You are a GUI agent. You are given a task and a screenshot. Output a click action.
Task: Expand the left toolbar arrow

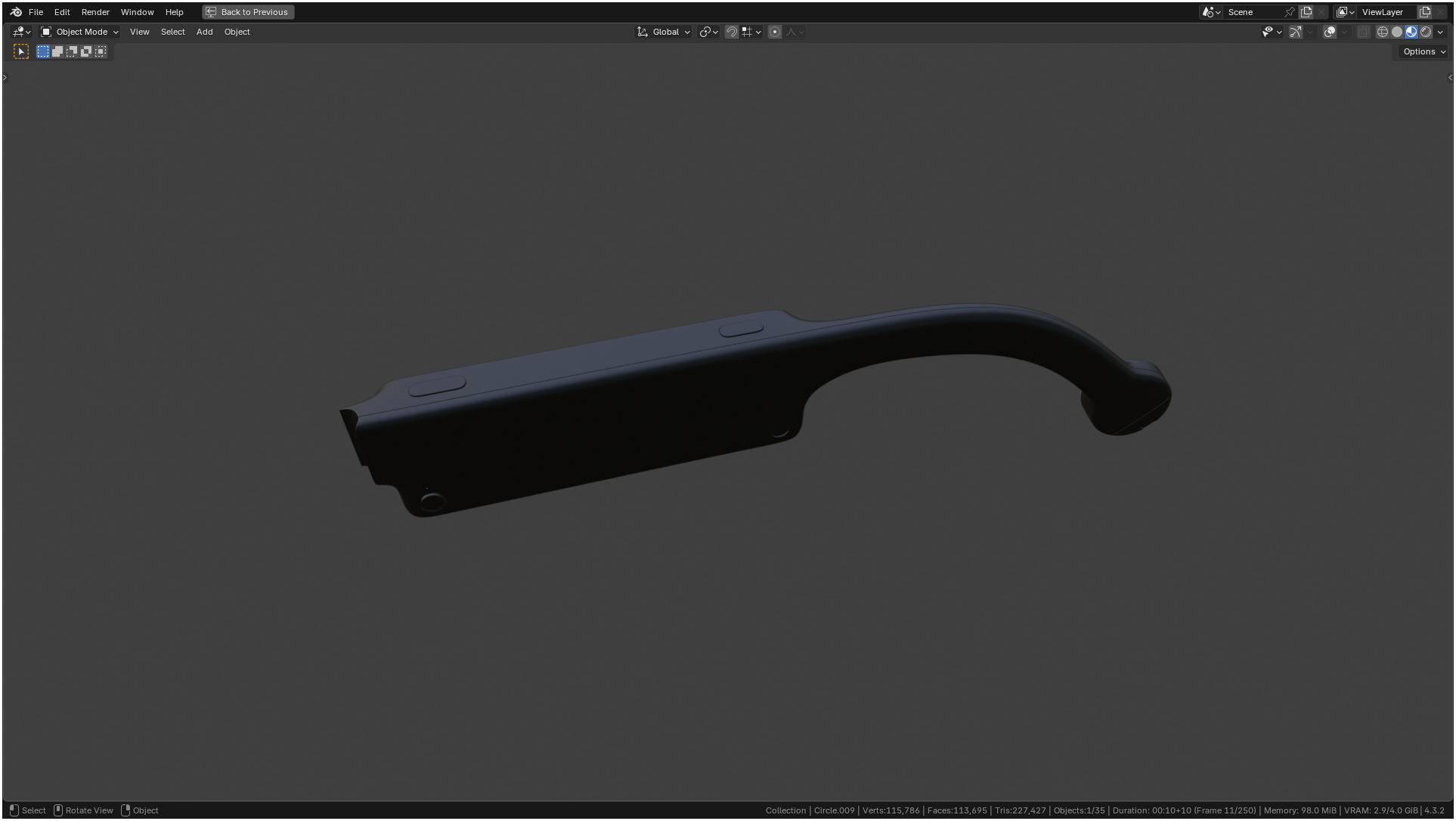point(5,78)
